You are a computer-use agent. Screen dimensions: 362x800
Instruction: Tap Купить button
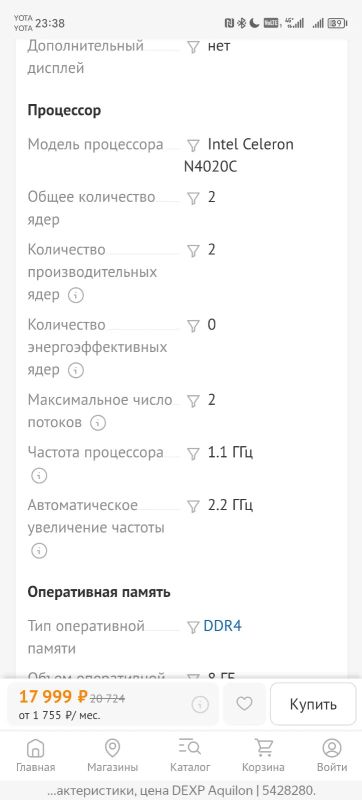tap(313, 704)
